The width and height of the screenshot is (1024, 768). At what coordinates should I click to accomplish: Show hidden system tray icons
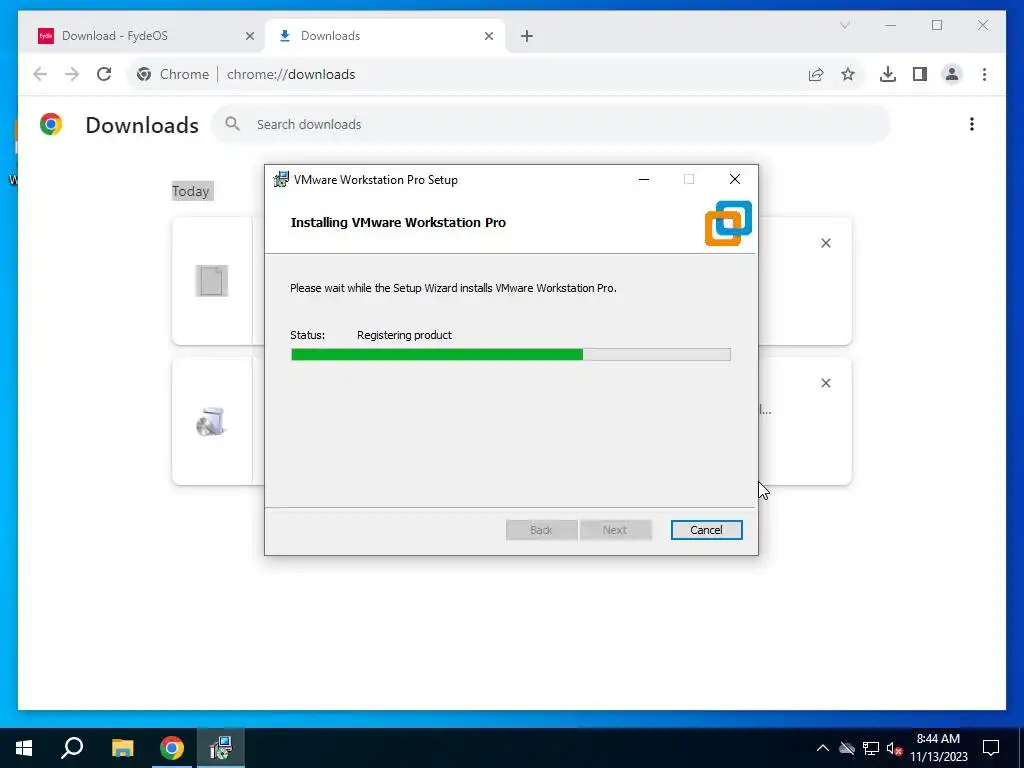point(823,748)
